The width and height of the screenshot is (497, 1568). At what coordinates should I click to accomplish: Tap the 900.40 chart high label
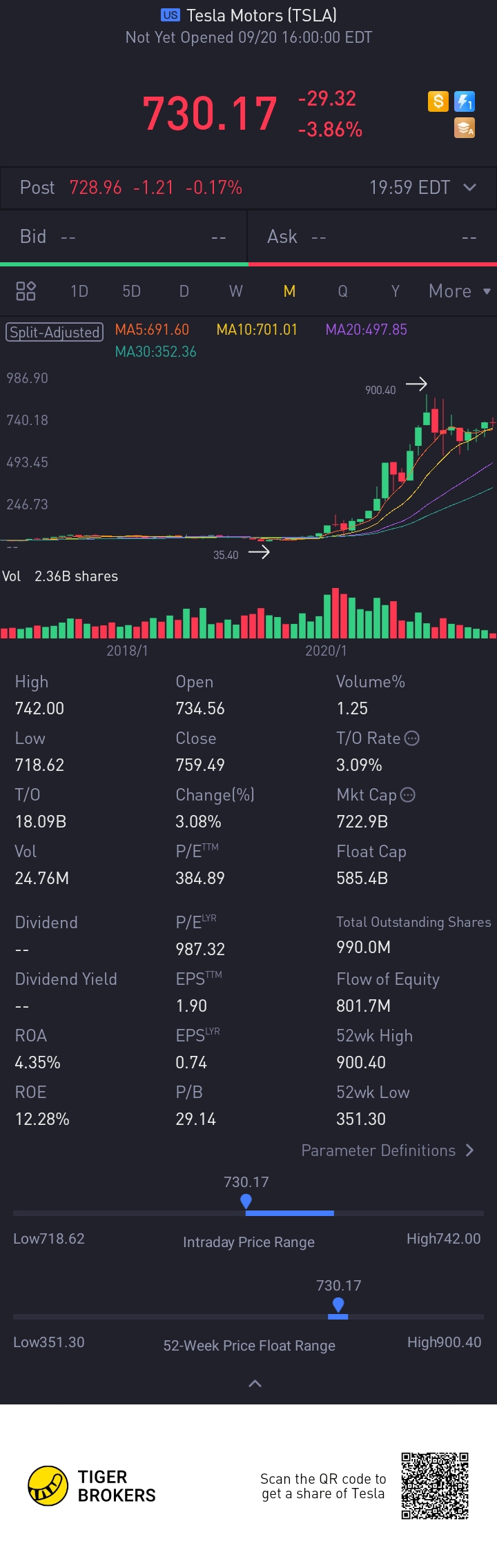pos(380,390)
